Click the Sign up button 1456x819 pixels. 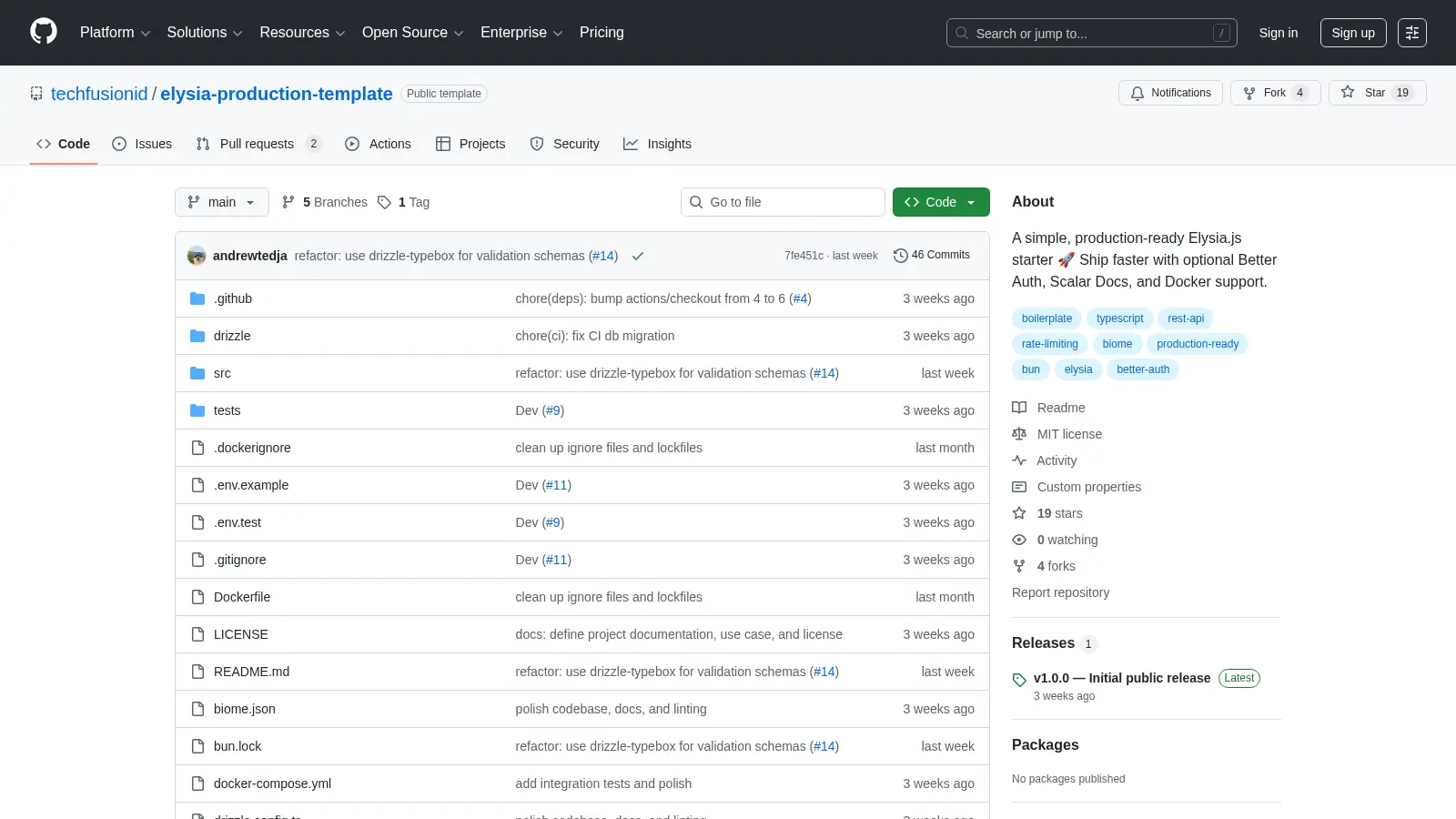(x=1353, y=33)
